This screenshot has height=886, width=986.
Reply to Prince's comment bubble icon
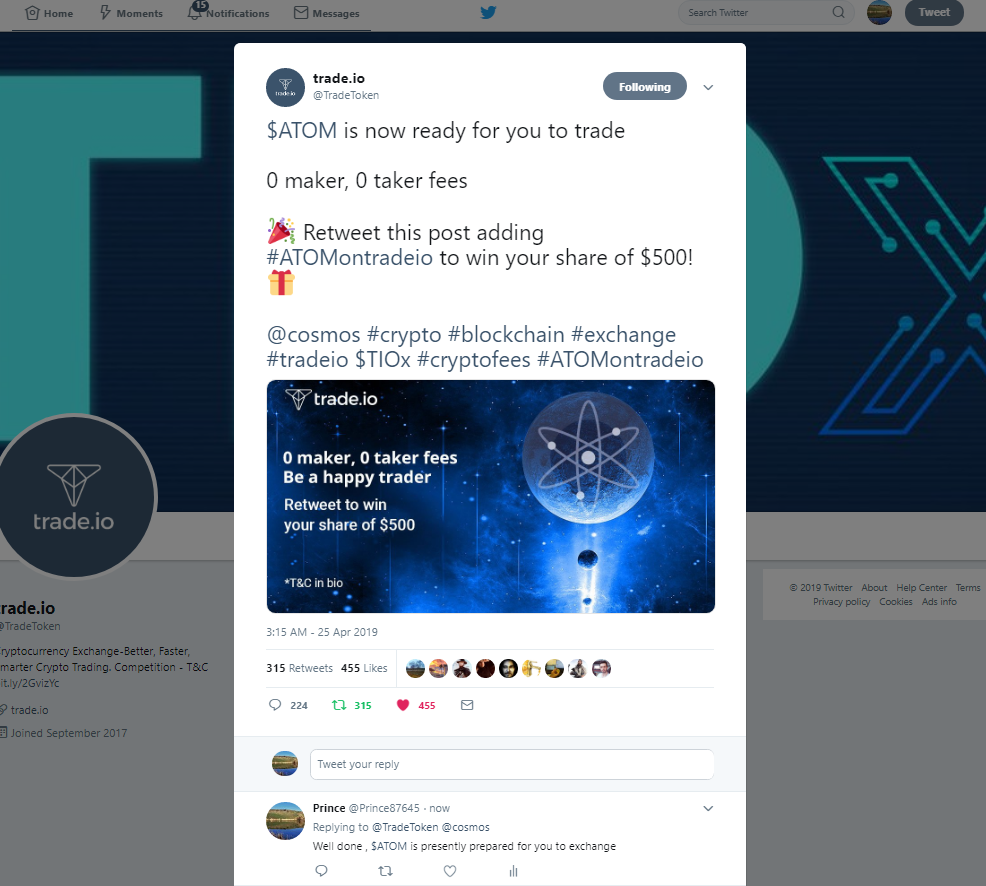point(321,871)
